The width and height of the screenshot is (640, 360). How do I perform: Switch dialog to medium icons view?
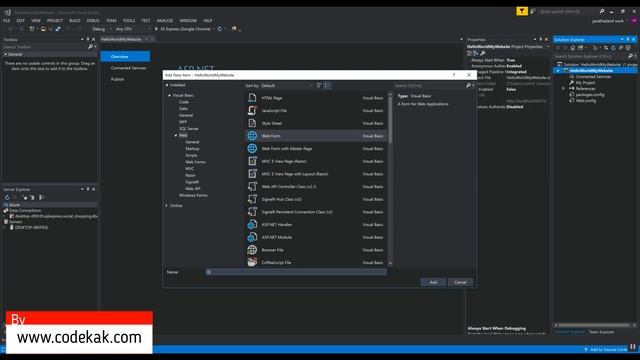point(327,85)
